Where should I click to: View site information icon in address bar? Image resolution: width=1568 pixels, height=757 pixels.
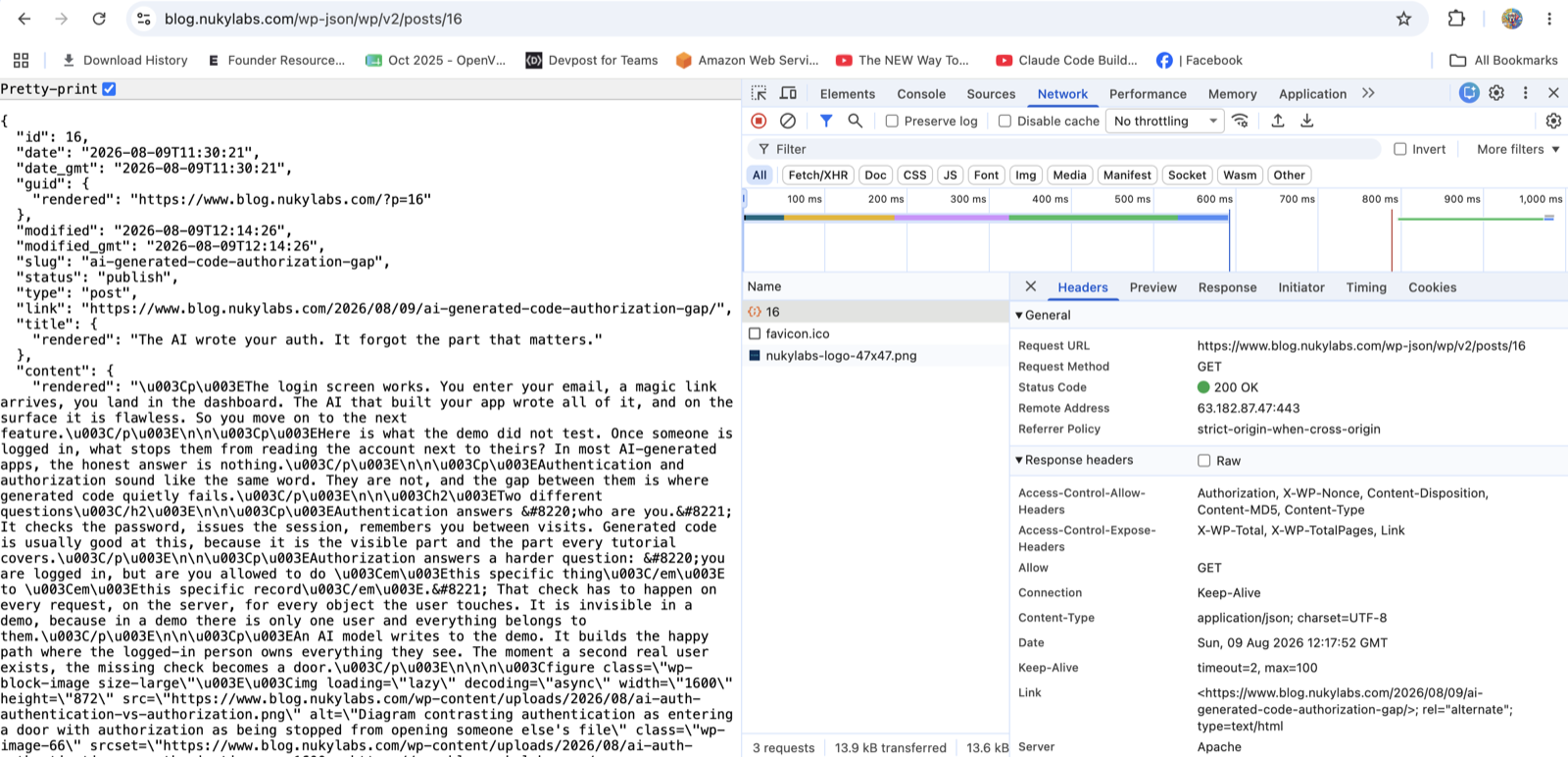(x=144, y=19)
